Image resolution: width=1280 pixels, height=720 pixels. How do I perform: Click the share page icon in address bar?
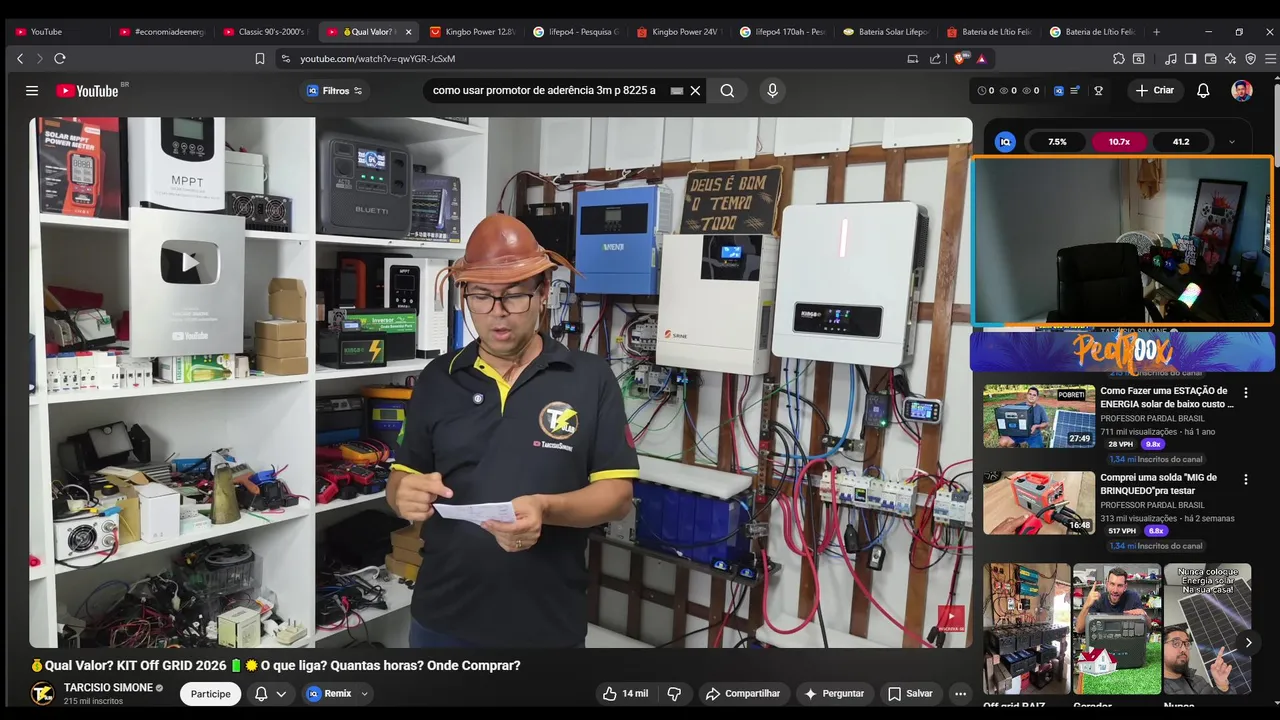935,59
